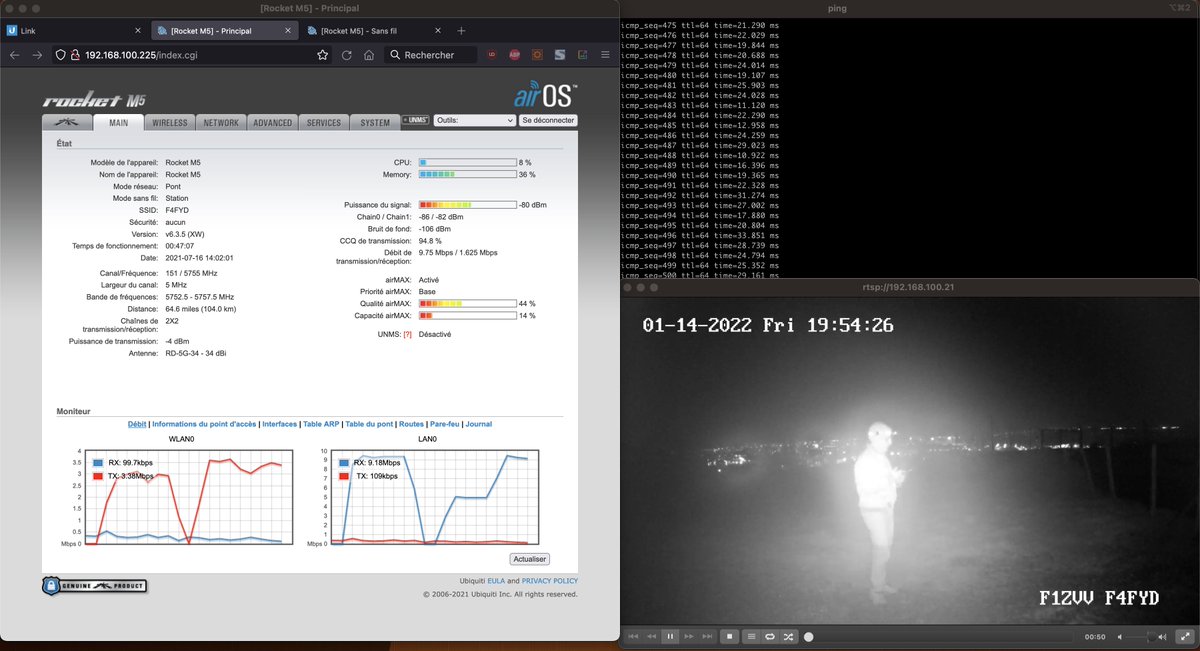The width and height of the screenshot is (1200, 651).
Task: Open the PRIVACY POLICY link
Action: tap(549, 581)
